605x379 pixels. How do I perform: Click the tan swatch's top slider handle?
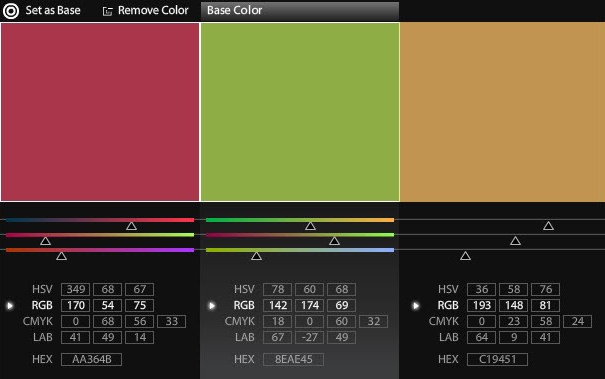tap(548, 226)
